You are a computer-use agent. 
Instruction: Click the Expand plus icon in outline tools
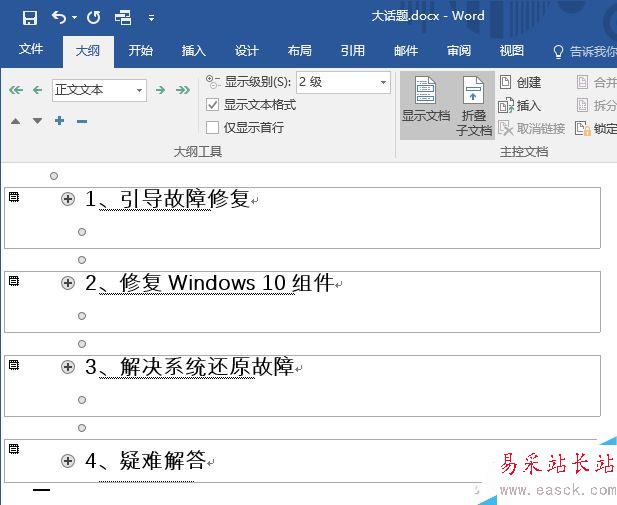pyautogui.click(x=59, y=120)
